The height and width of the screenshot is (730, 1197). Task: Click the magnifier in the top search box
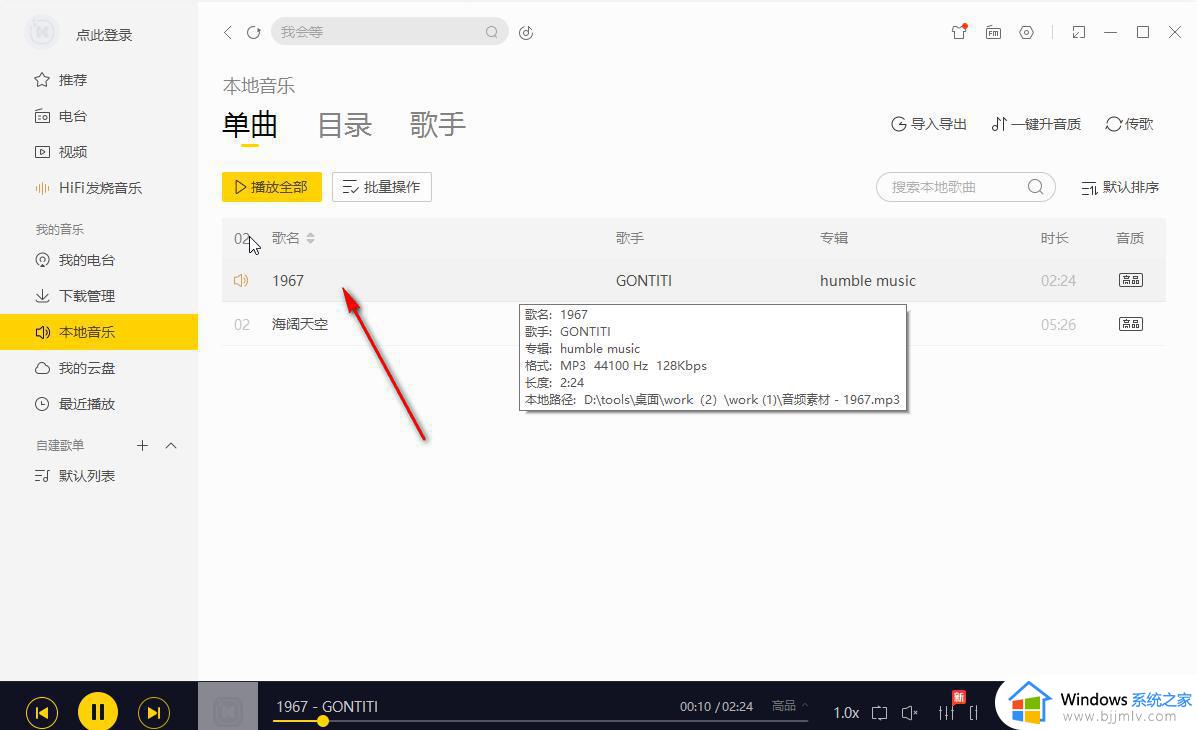pyautogui.click(x=492, y=32)
